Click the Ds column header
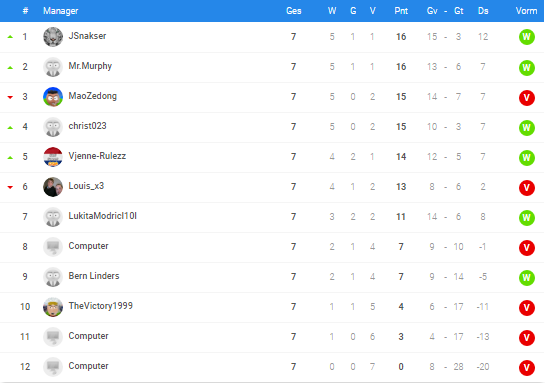 pyautogui.click(x=483, y=11)
